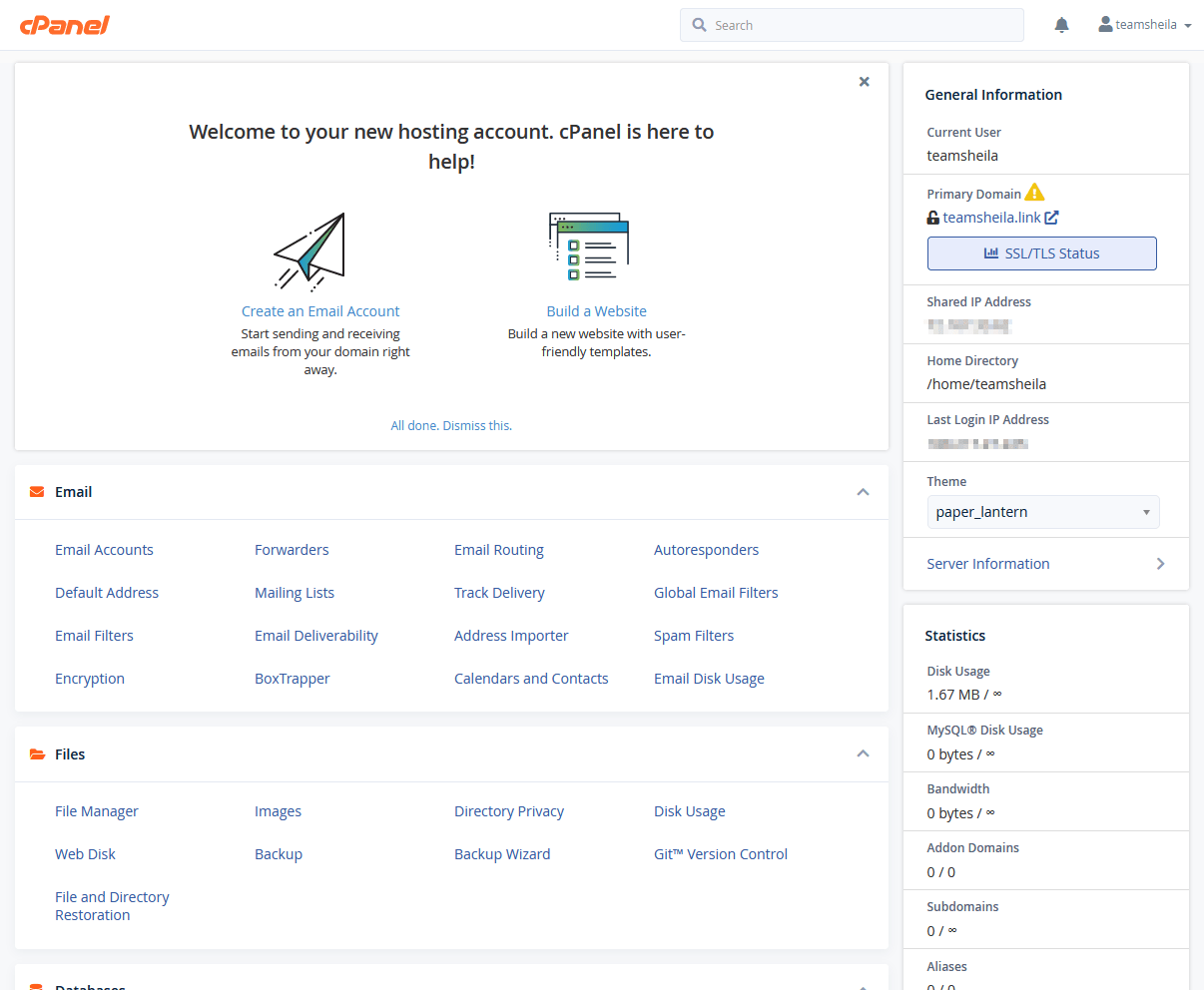Open Backup
The image size is (1204, 990).
(x=279, y=854)
